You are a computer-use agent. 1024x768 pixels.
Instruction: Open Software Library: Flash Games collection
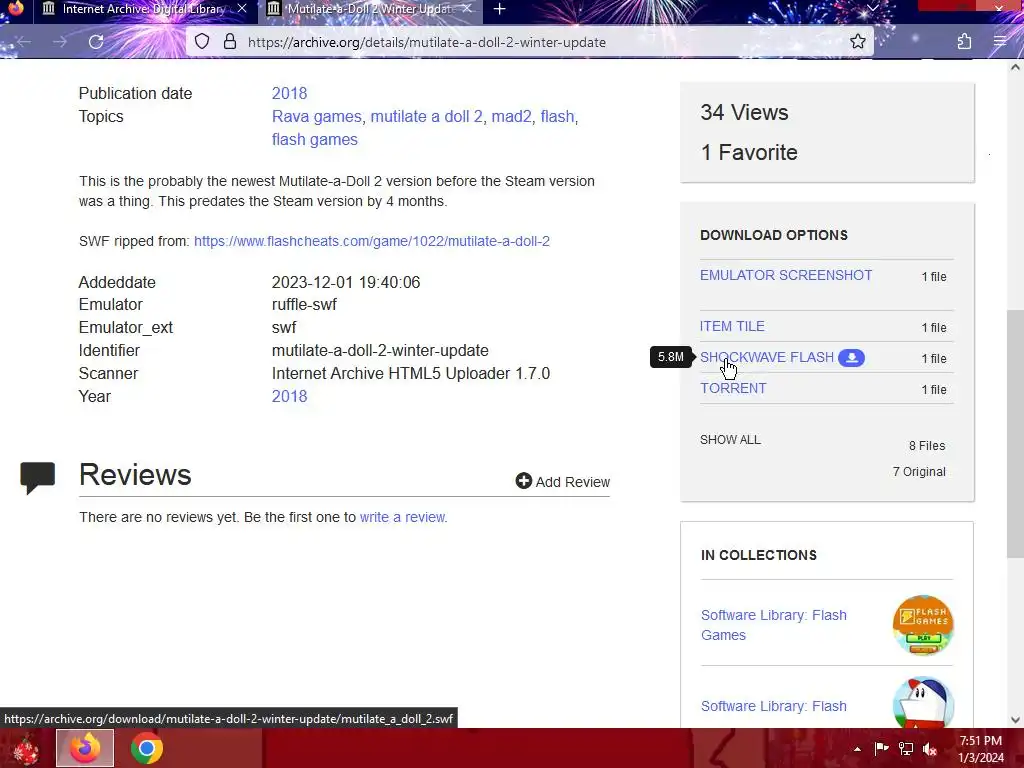[x=773, y=625]
